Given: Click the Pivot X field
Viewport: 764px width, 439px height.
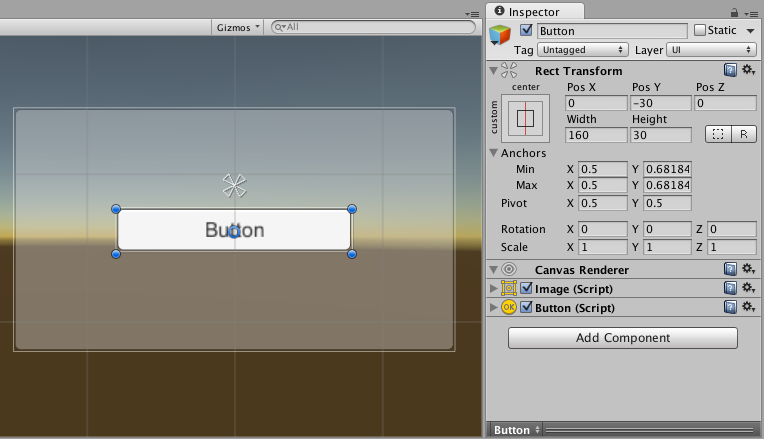Looking at the screenshot, I should [x=602, y=203].
